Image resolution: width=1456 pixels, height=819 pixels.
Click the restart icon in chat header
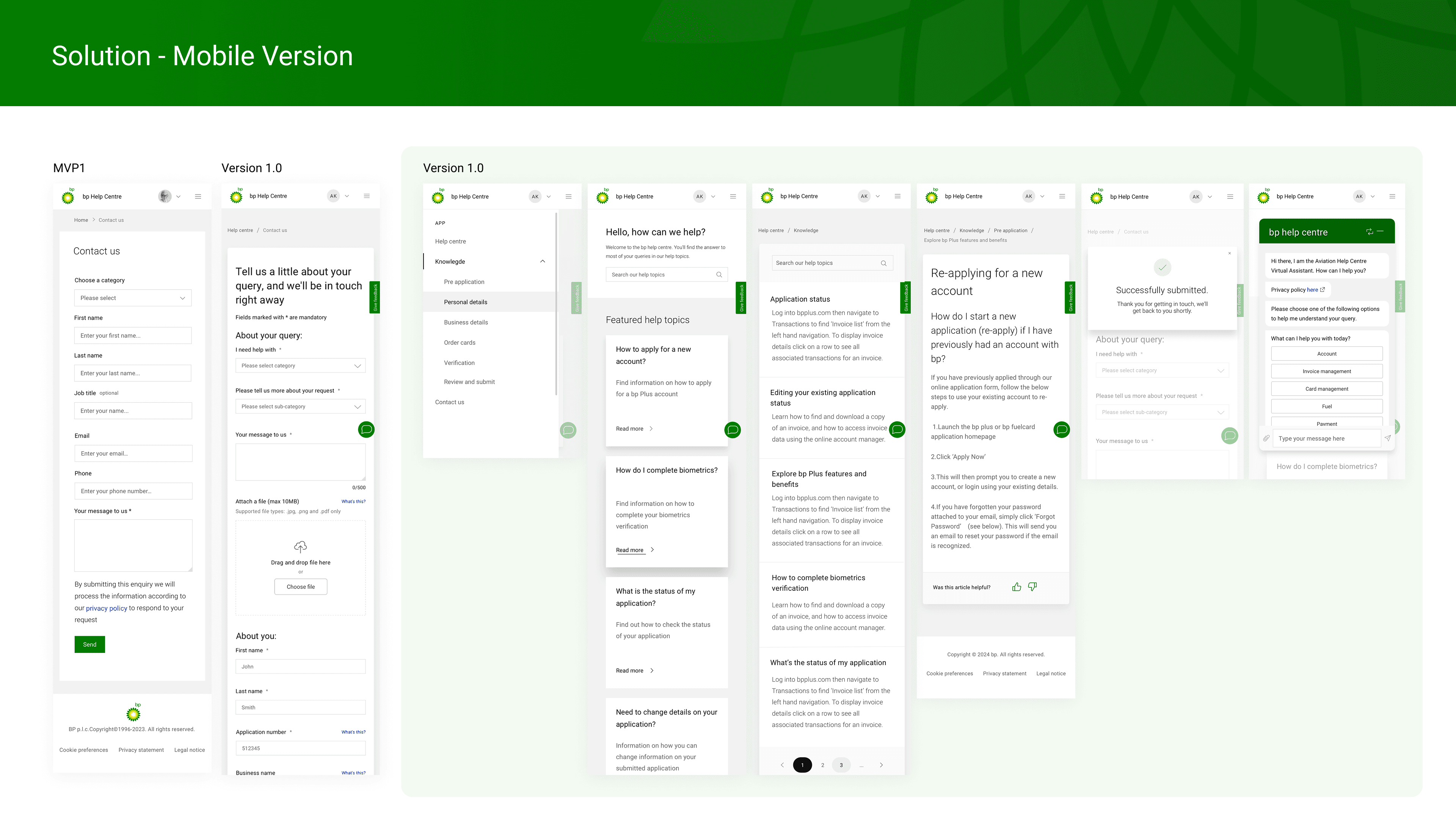[1370, 232]
